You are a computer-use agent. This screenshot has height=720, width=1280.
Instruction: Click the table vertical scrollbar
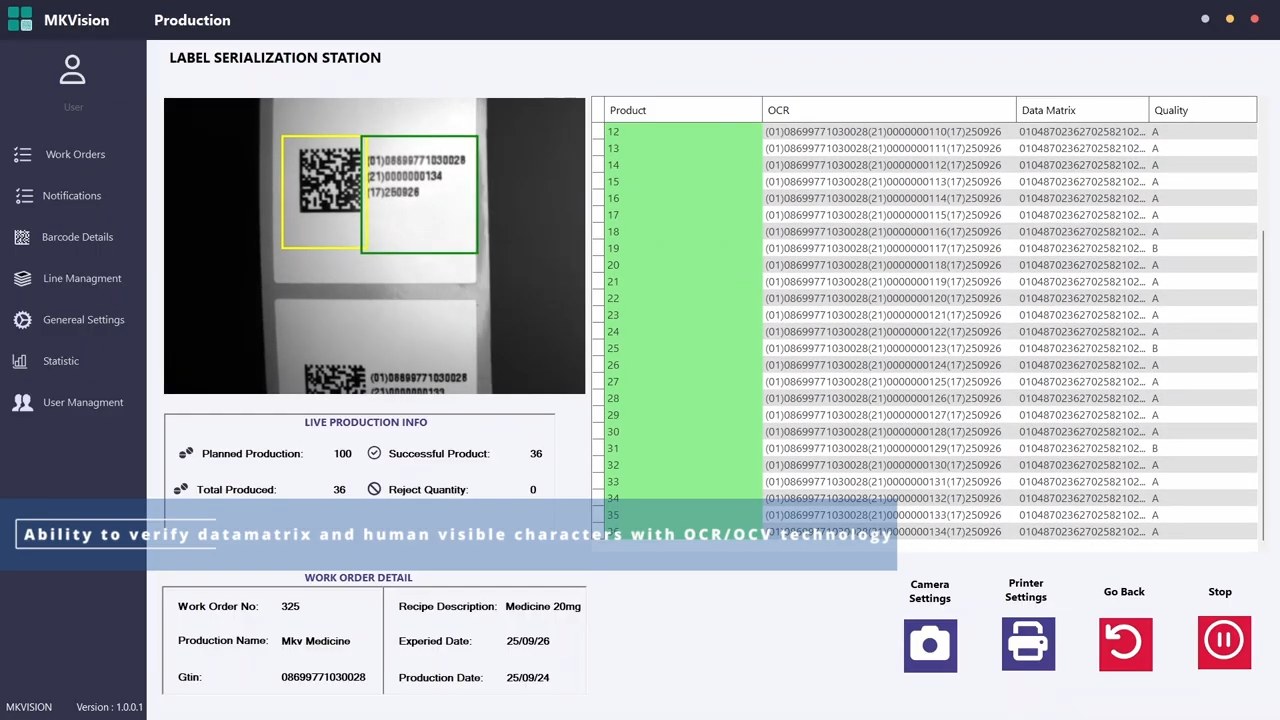pyautogui.click(x=1264, y=385)
